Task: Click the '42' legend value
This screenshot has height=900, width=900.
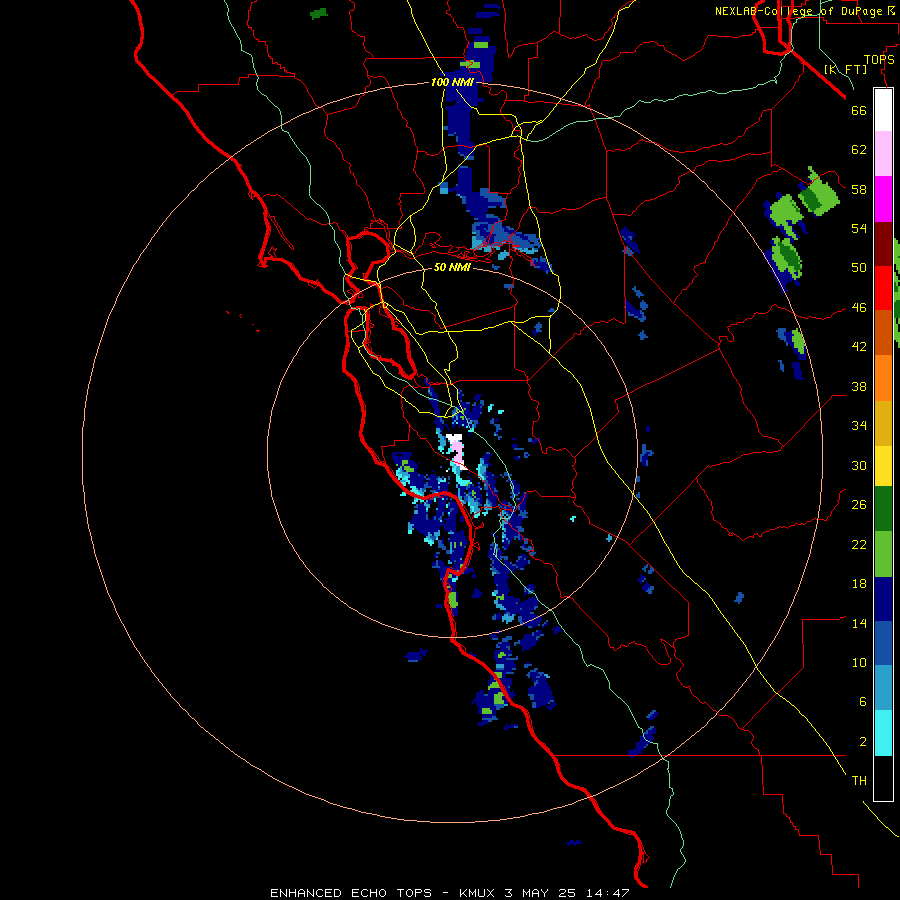Action: 859,347
